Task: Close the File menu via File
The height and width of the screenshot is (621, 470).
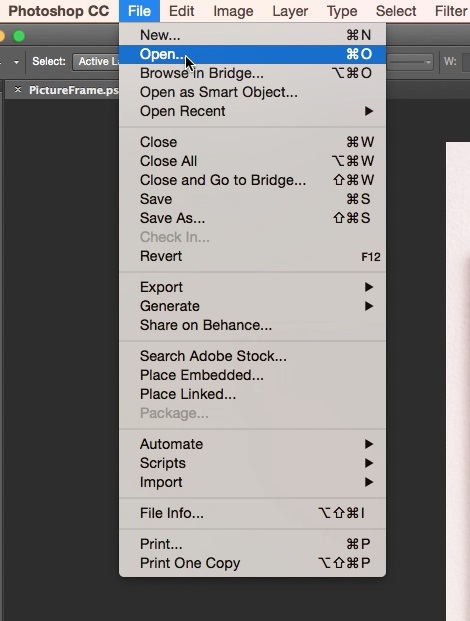Action: click(x=139, y=11)
